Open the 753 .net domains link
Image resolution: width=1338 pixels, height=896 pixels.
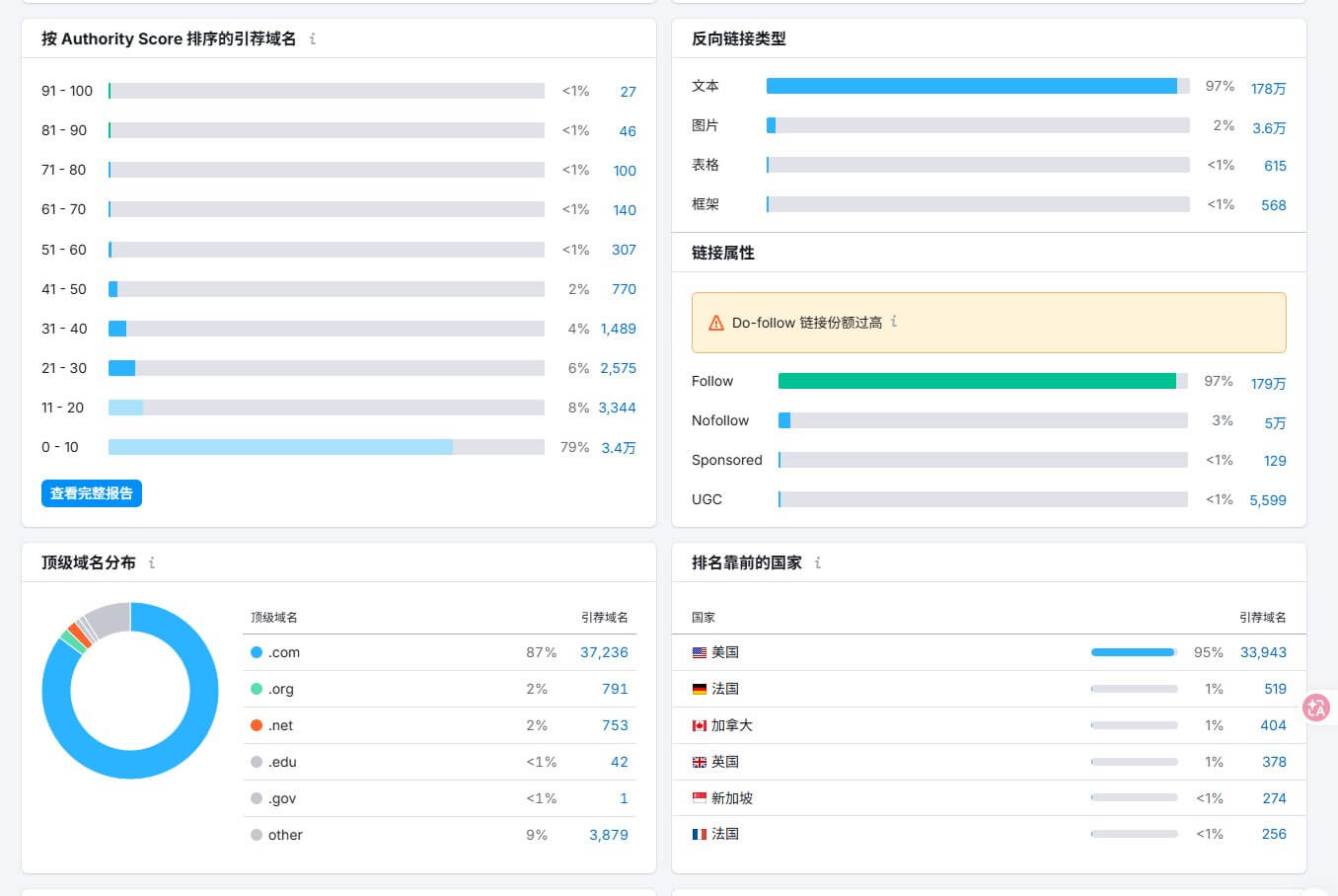[x=615, y=725]
